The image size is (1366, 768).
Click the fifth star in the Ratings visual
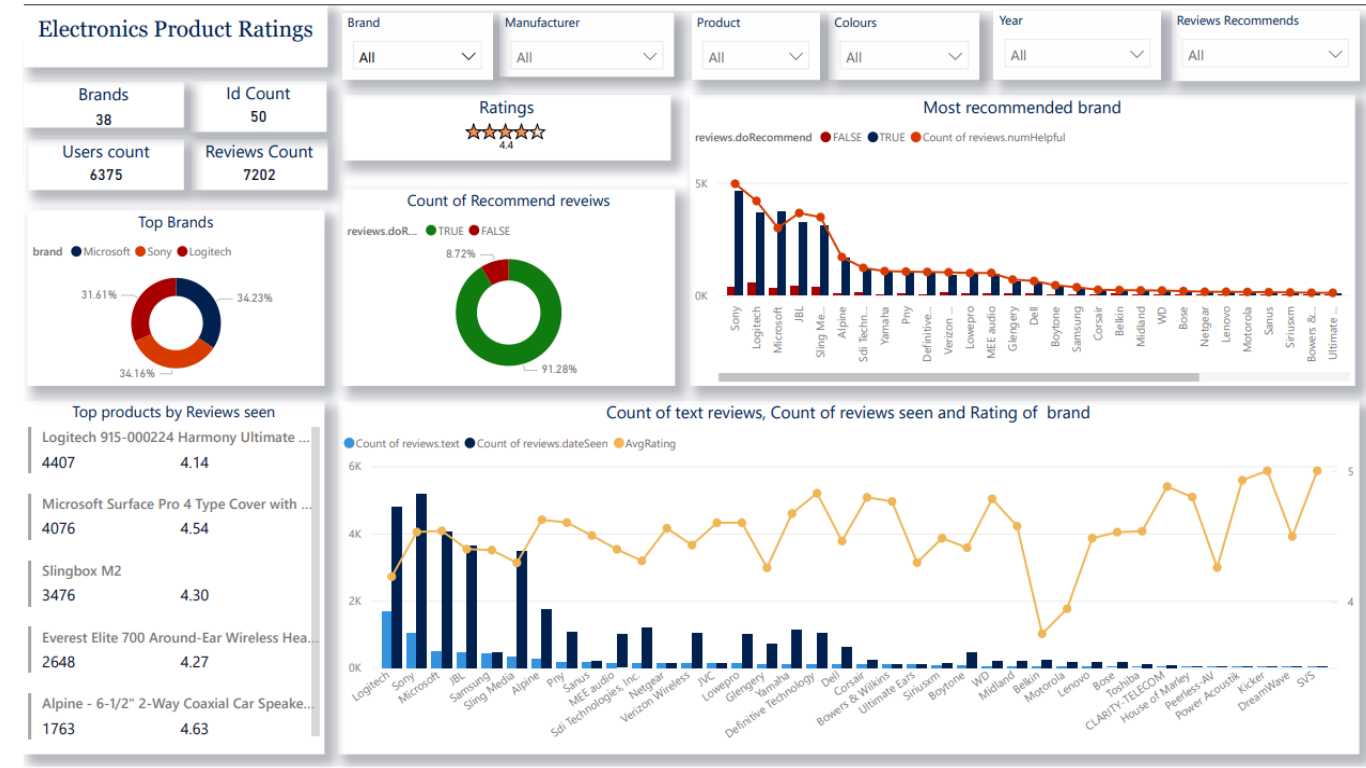pos(539,130)
